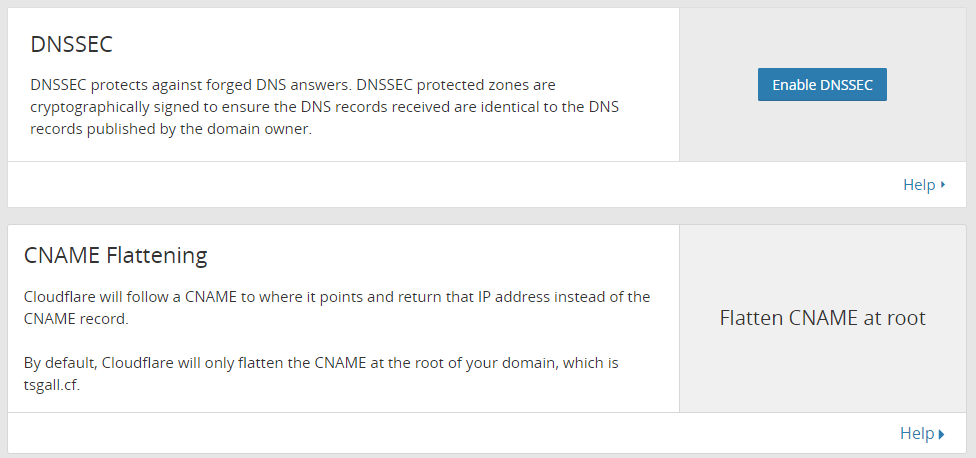Click the DNSSEC description paragraph
This screenshot has width=976, height=458.
tap(325, 107)
